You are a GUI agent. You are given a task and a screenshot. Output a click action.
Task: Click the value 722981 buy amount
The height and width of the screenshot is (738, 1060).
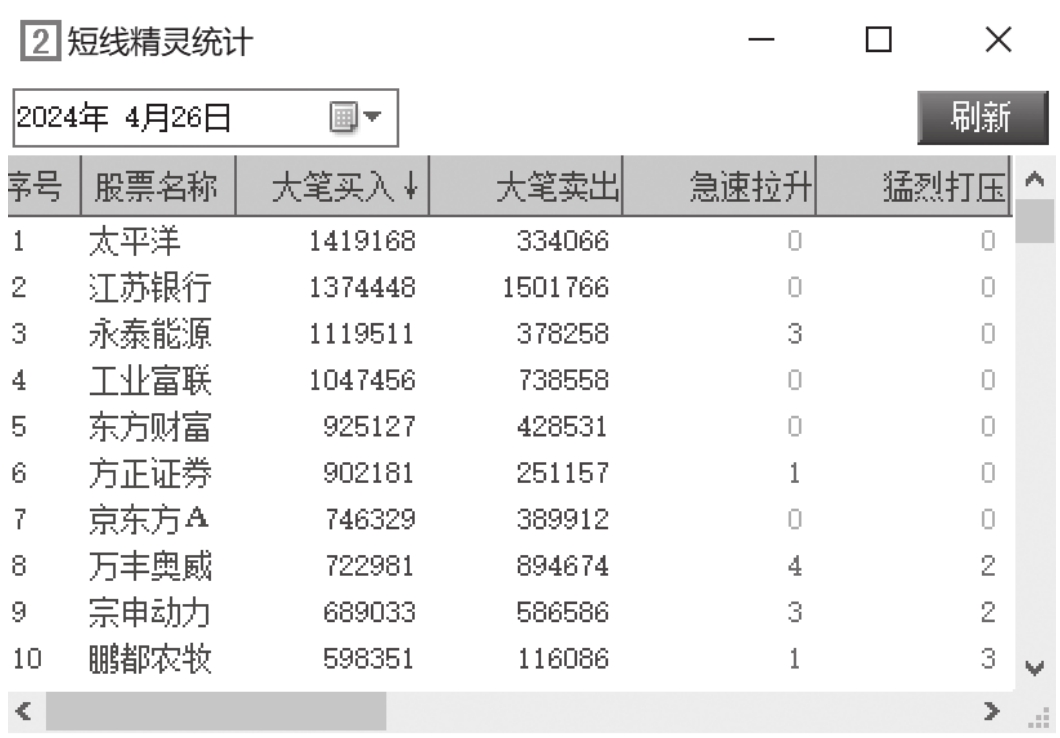click(369, 566)
